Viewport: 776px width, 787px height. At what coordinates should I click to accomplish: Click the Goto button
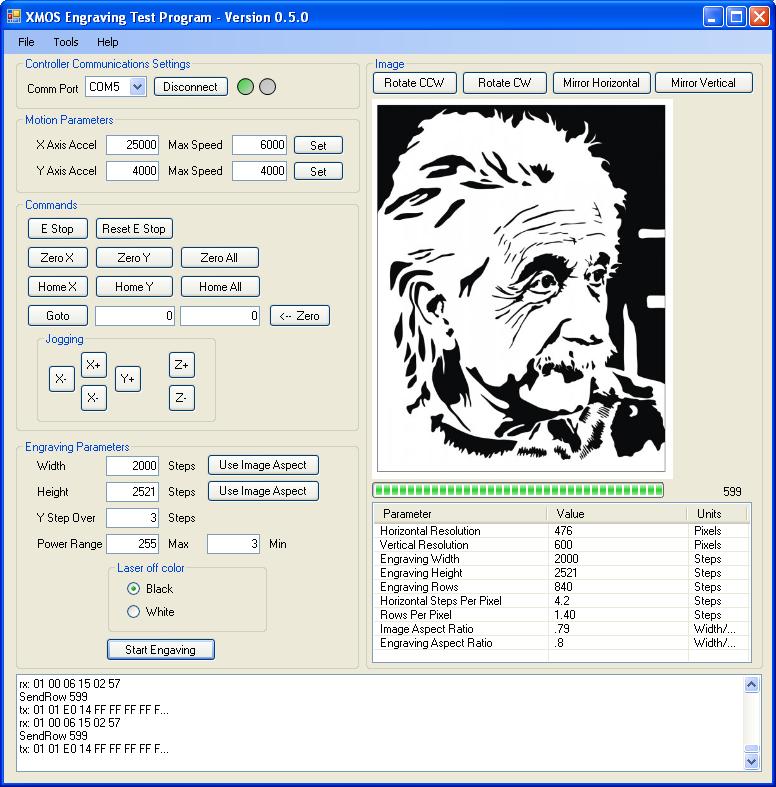tap(58, 316)
